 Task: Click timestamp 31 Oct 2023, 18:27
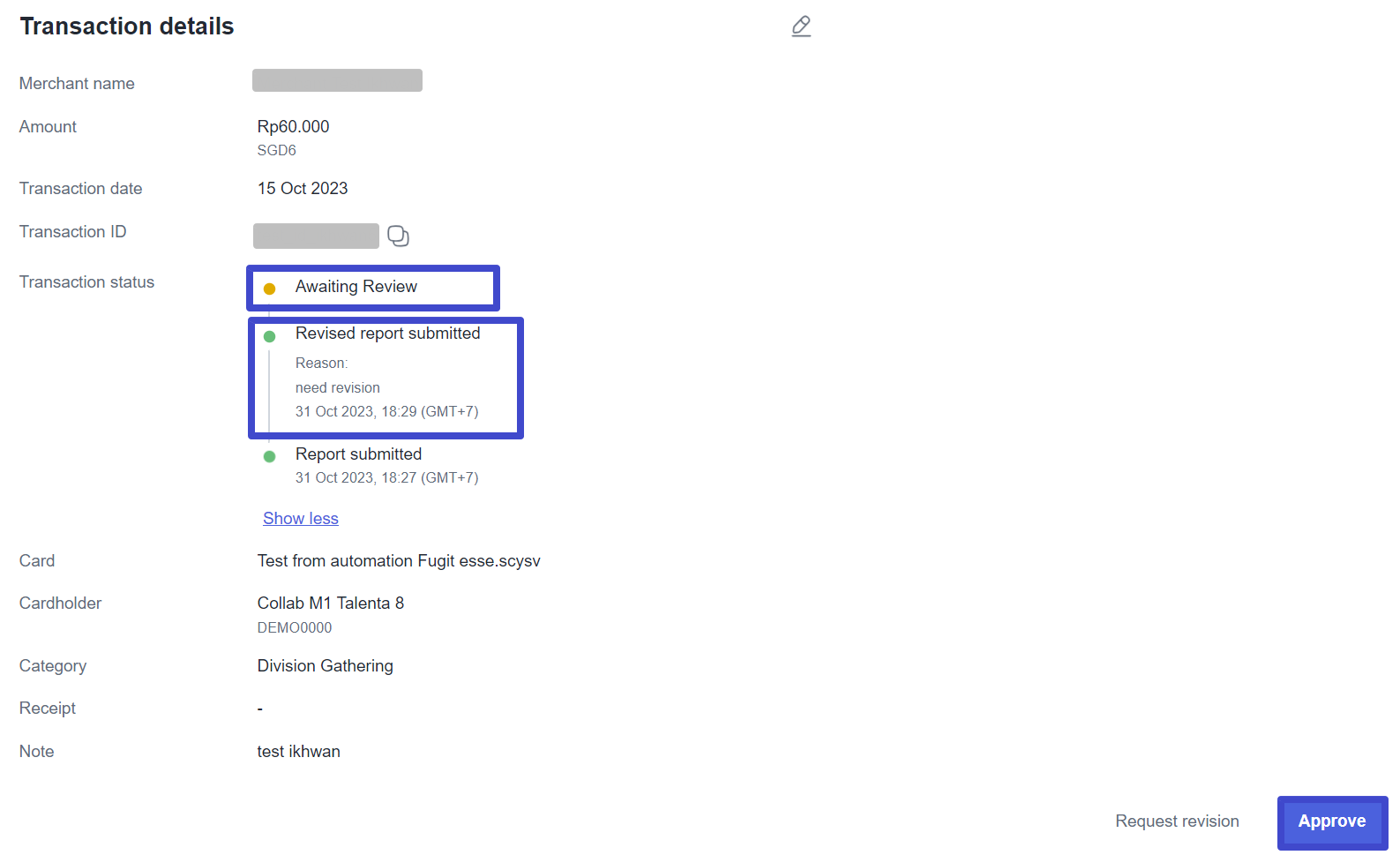(x=387, y=478)
